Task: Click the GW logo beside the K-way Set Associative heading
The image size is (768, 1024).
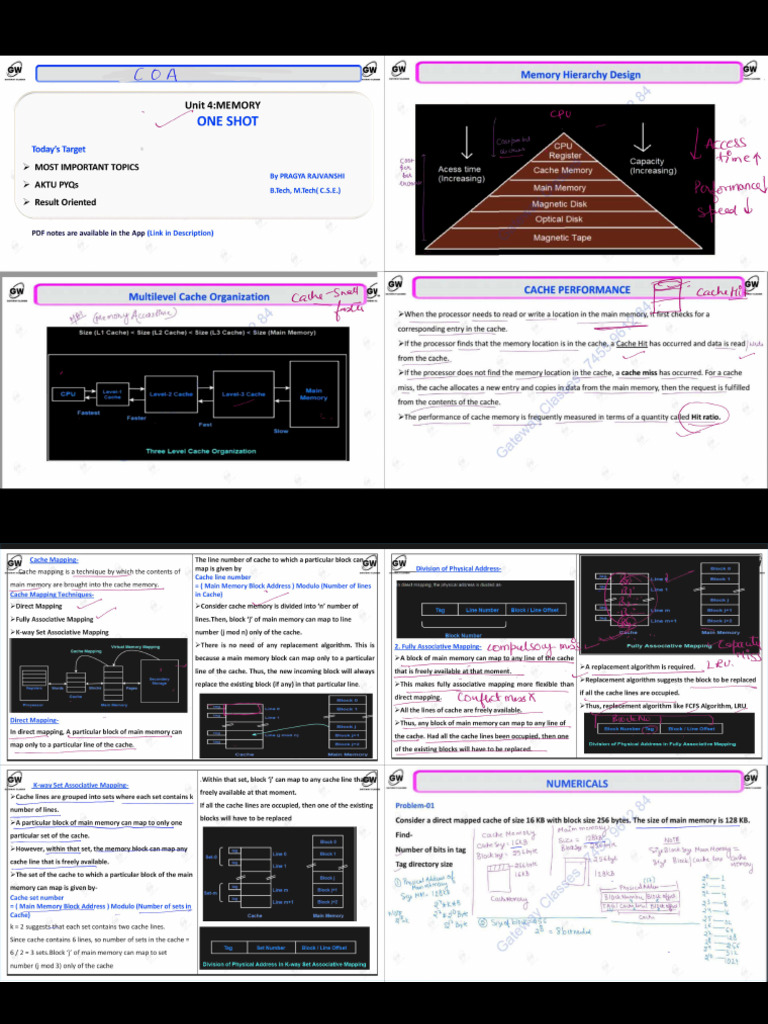Action: tap(16, 780)
